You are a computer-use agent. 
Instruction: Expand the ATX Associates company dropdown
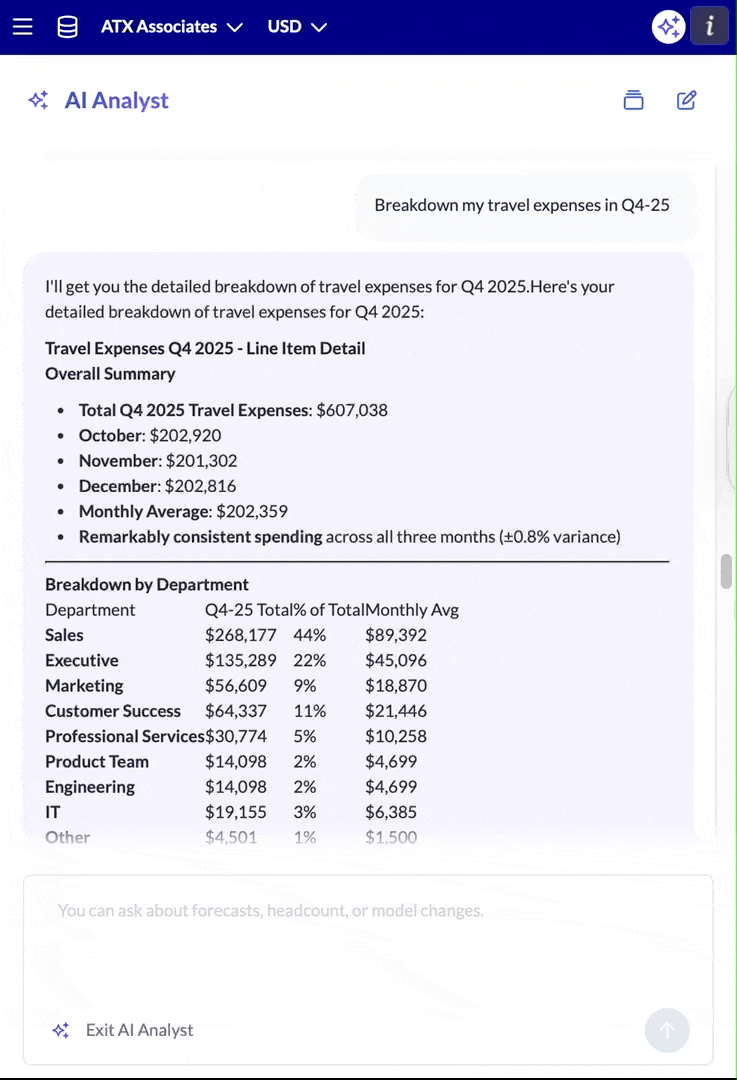[171, 27]
